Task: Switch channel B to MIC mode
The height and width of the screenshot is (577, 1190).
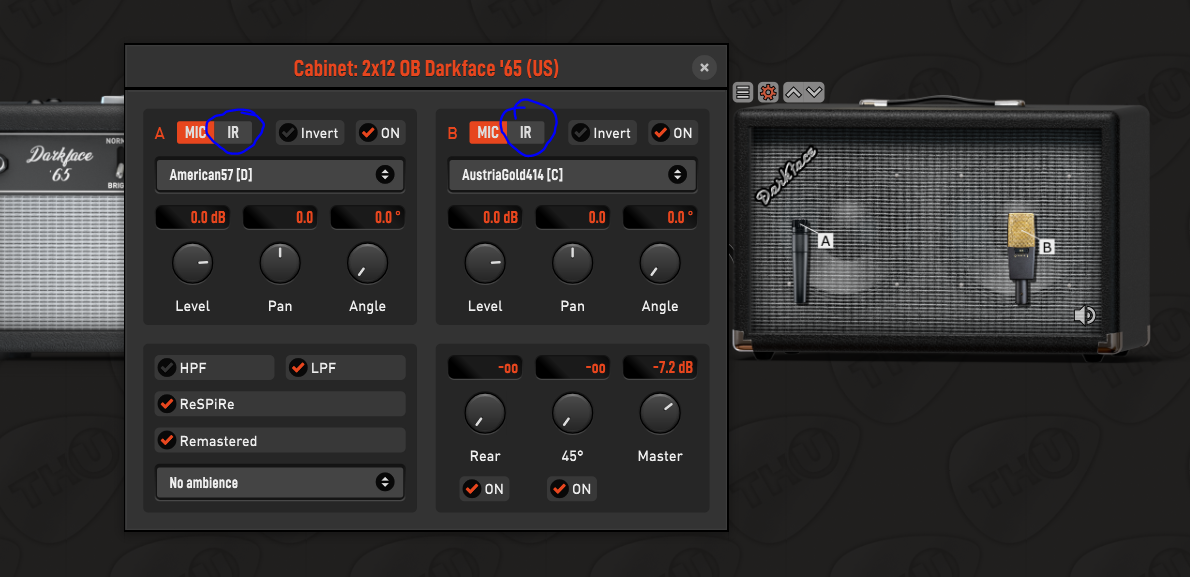Action: click(487, 133)
